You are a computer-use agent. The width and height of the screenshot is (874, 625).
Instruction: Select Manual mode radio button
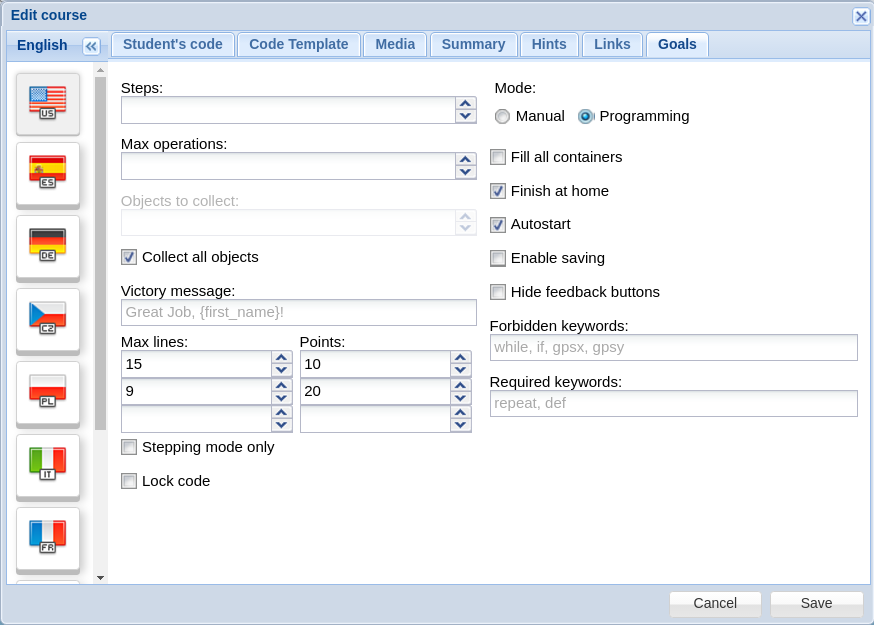pos(502,116)
